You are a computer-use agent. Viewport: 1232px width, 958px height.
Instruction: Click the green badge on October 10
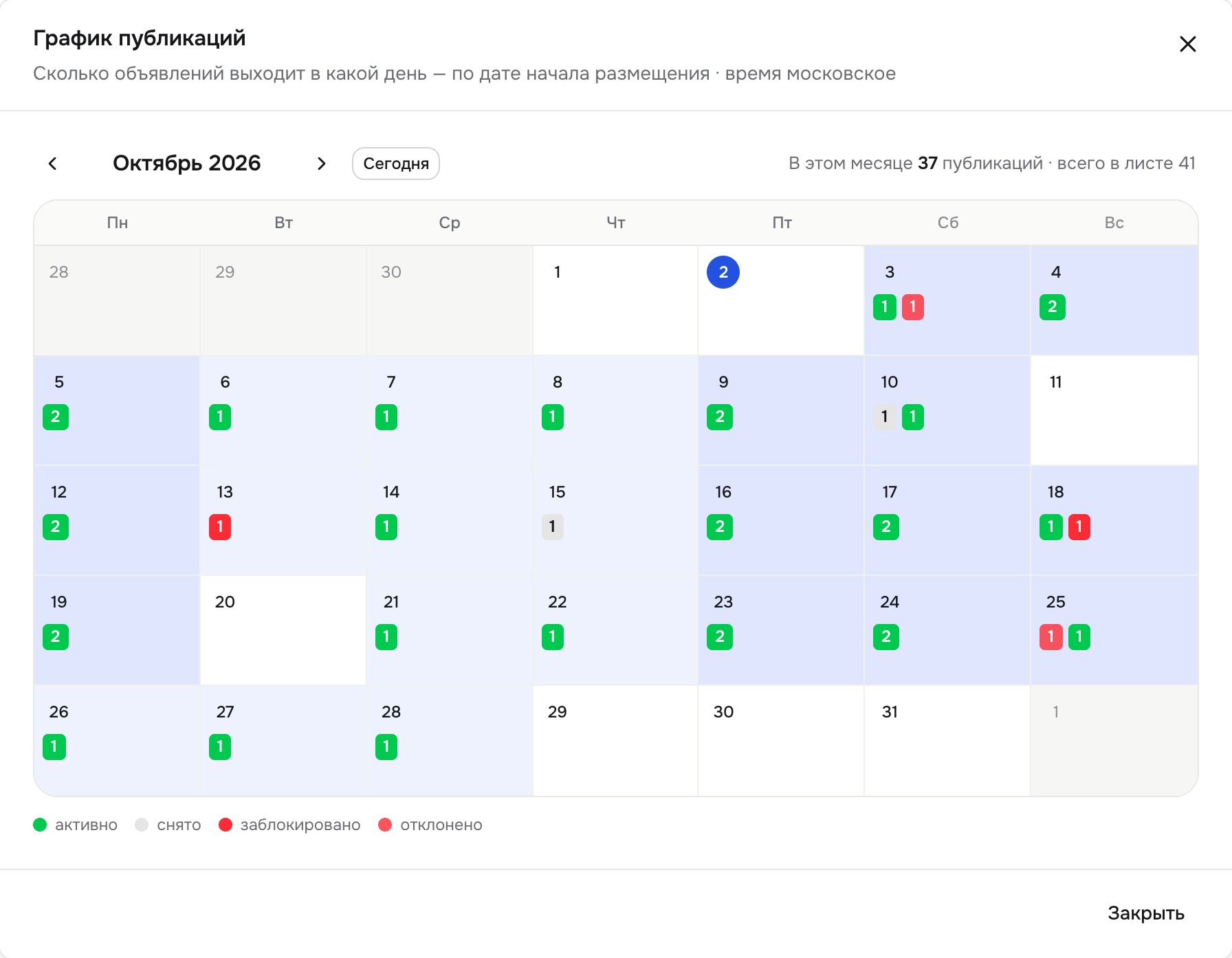point(913,417)
